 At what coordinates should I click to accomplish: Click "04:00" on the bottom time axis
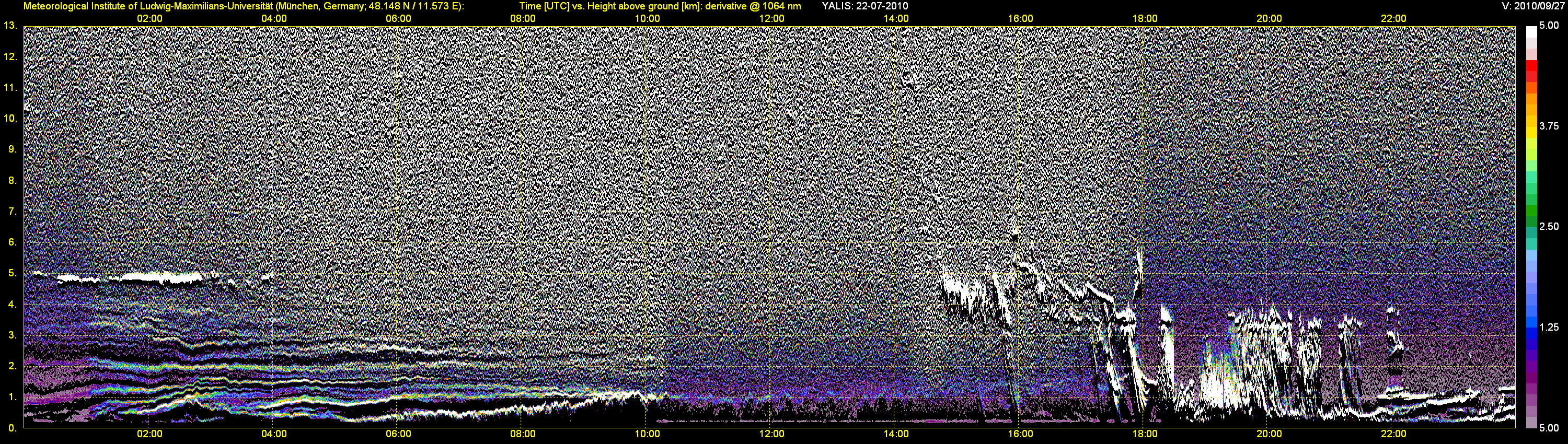274,434
